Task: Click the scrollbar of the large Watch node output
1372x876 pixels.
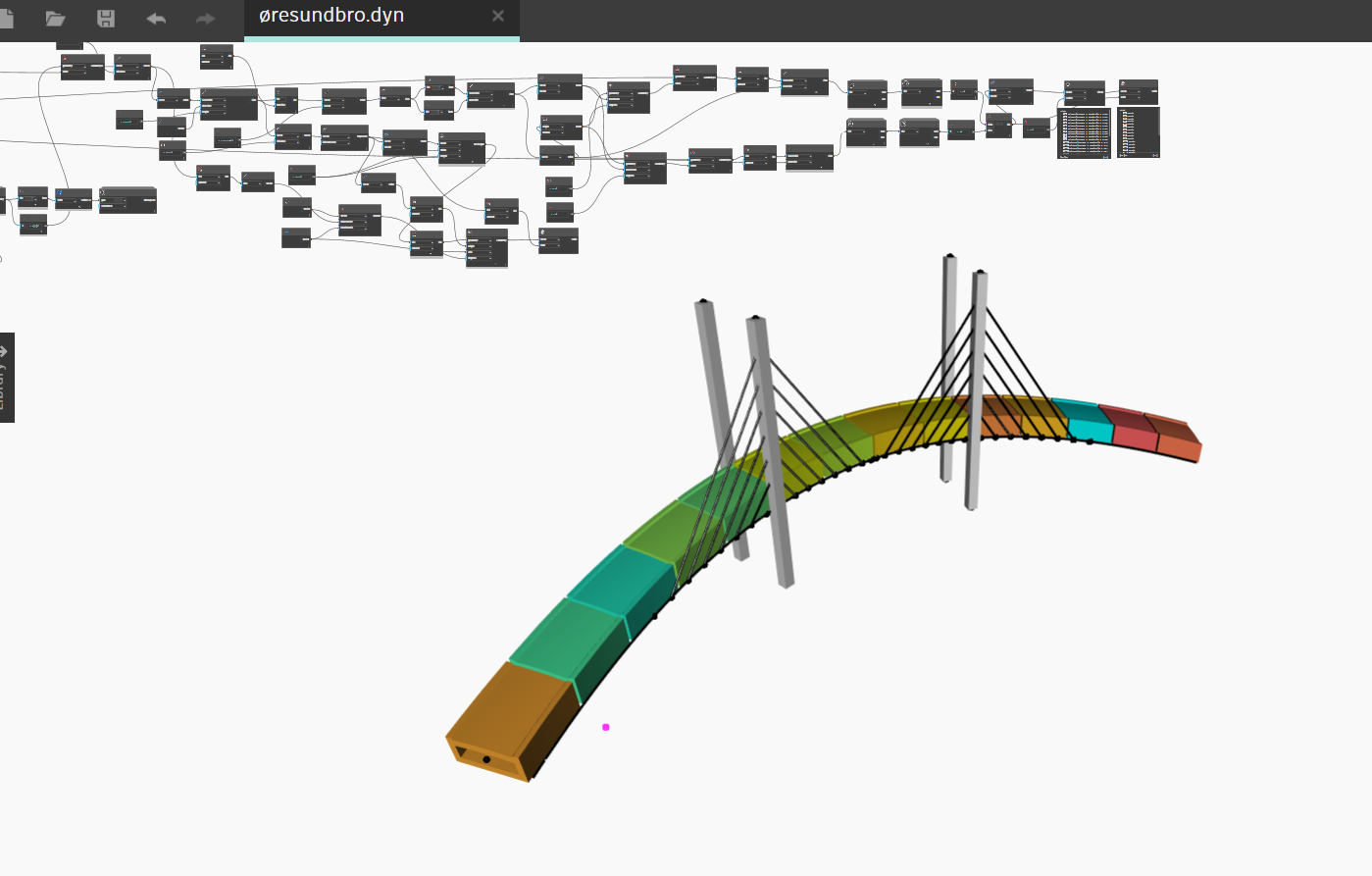Action: (1109, 125)
